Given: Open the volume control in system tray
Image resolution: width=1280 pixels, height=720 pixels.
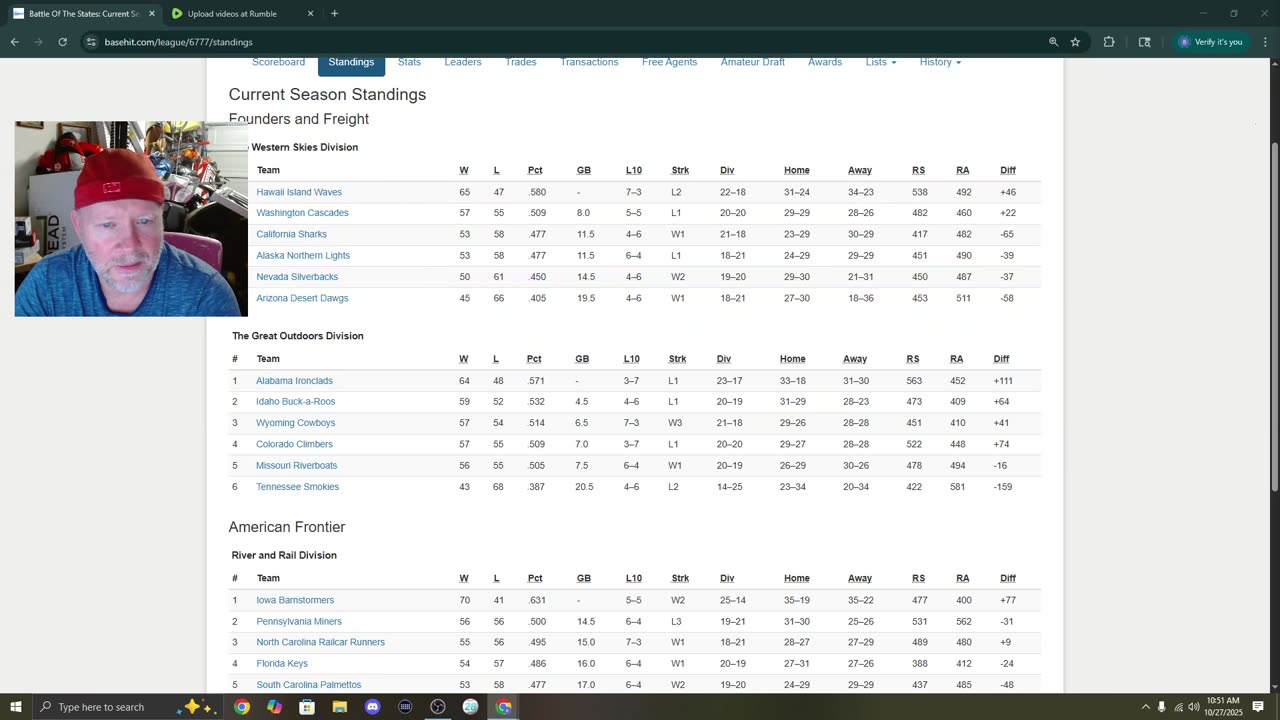Looking at the screenshot, I should coord(1193,707).
